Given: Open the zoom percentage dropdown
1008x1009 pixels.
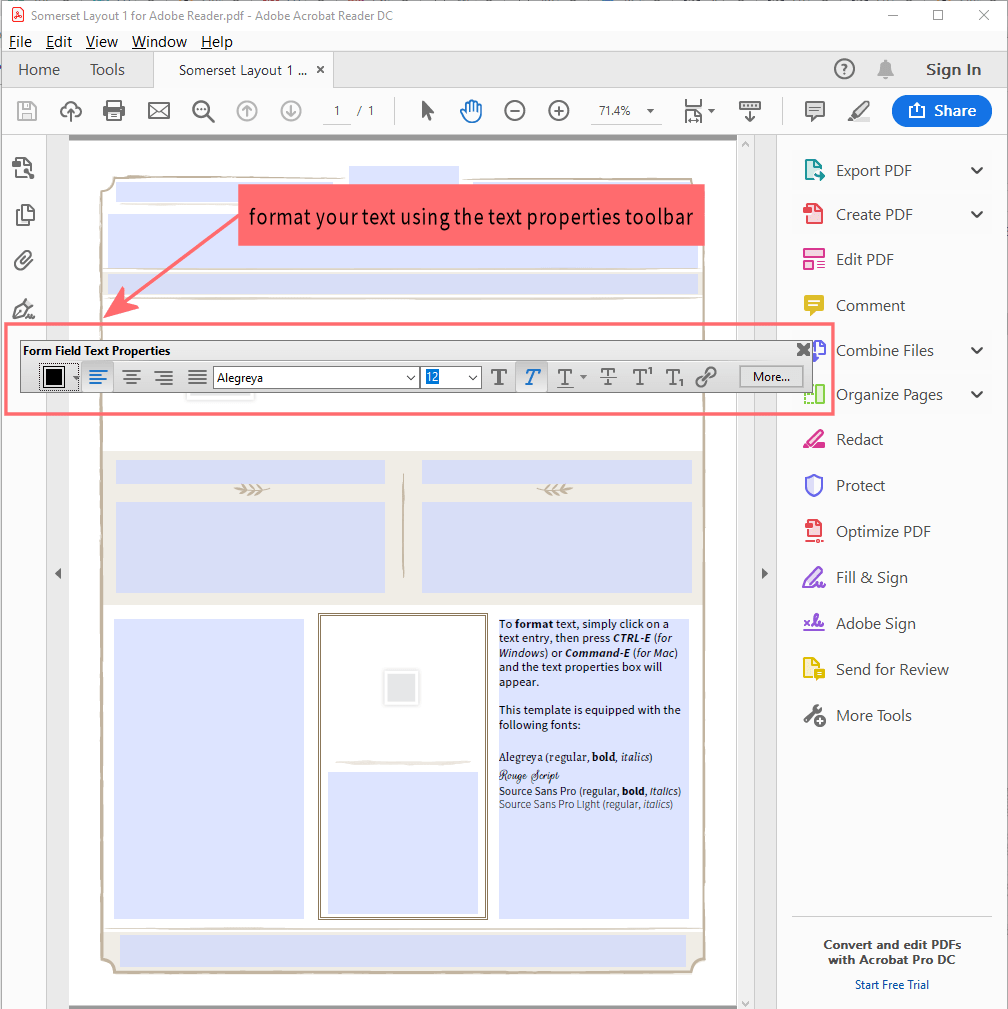Looking at the screenshot, I should [650, 111].
